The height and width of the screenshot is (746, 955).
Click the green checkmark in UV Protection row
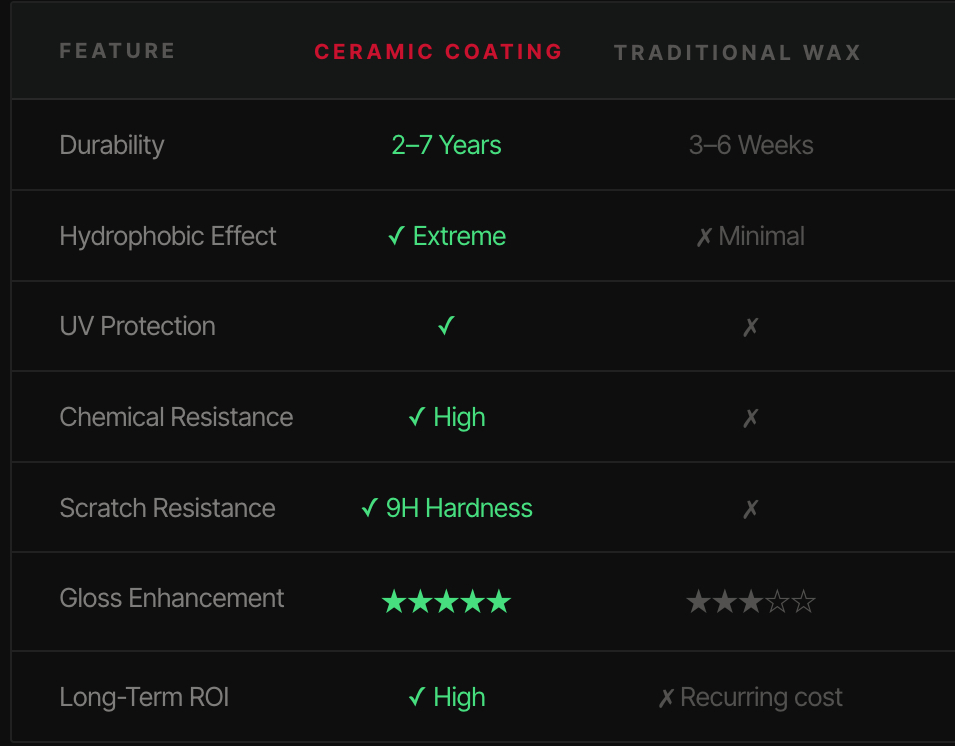[x=446, y=326]
